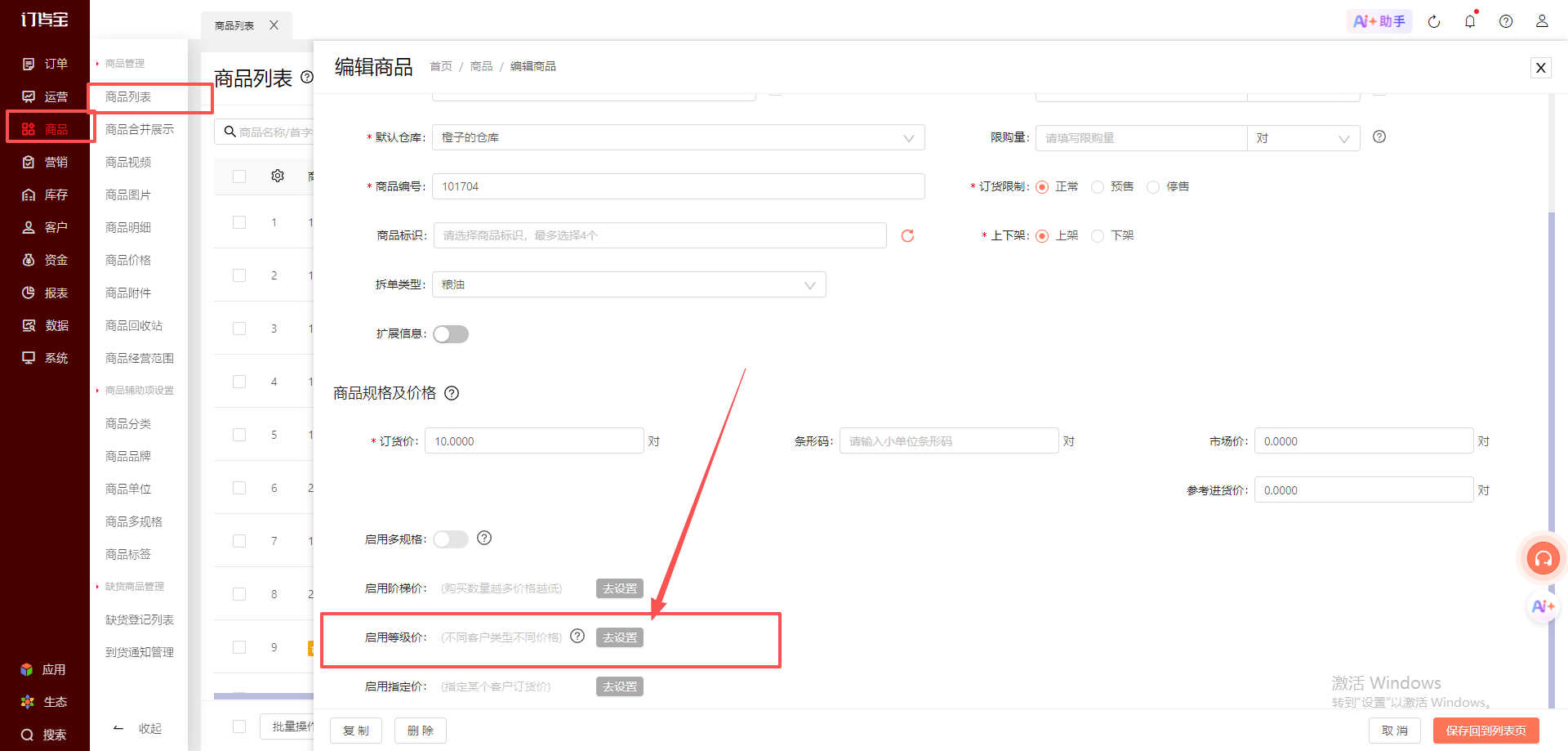Viewport: 1568px width, 751px height.
Task: Click the table settings gear icon
Action: (x=278, y=176)
